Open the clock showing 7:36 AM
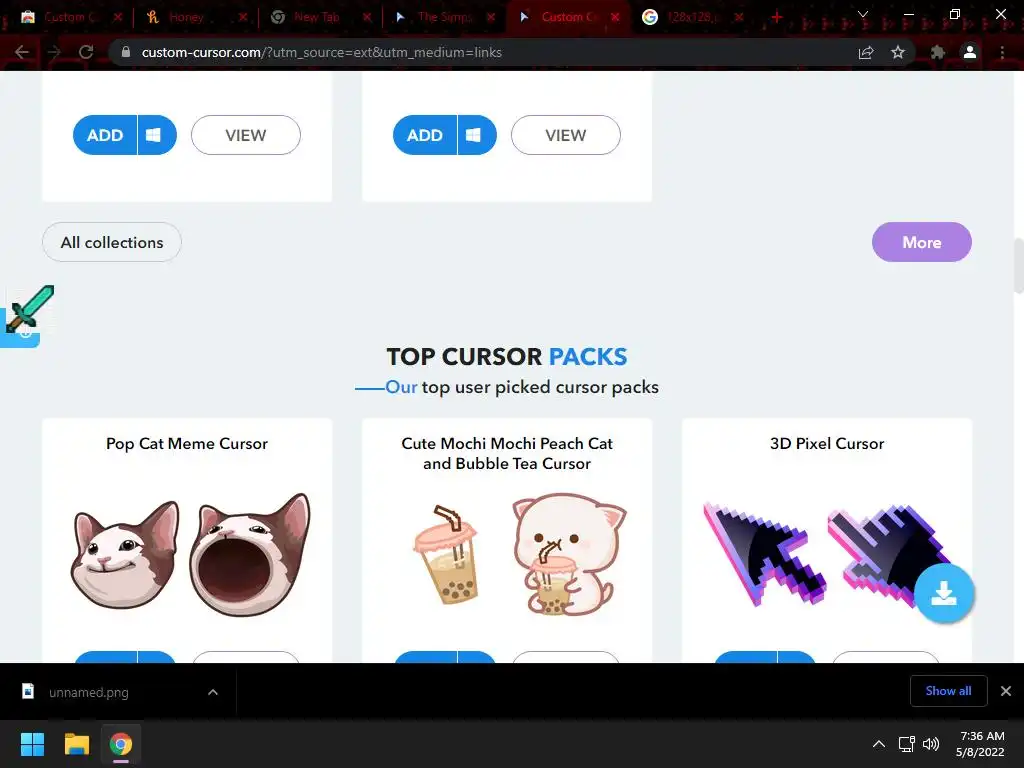The image size is (1024, 768). (x=980, y=744)
